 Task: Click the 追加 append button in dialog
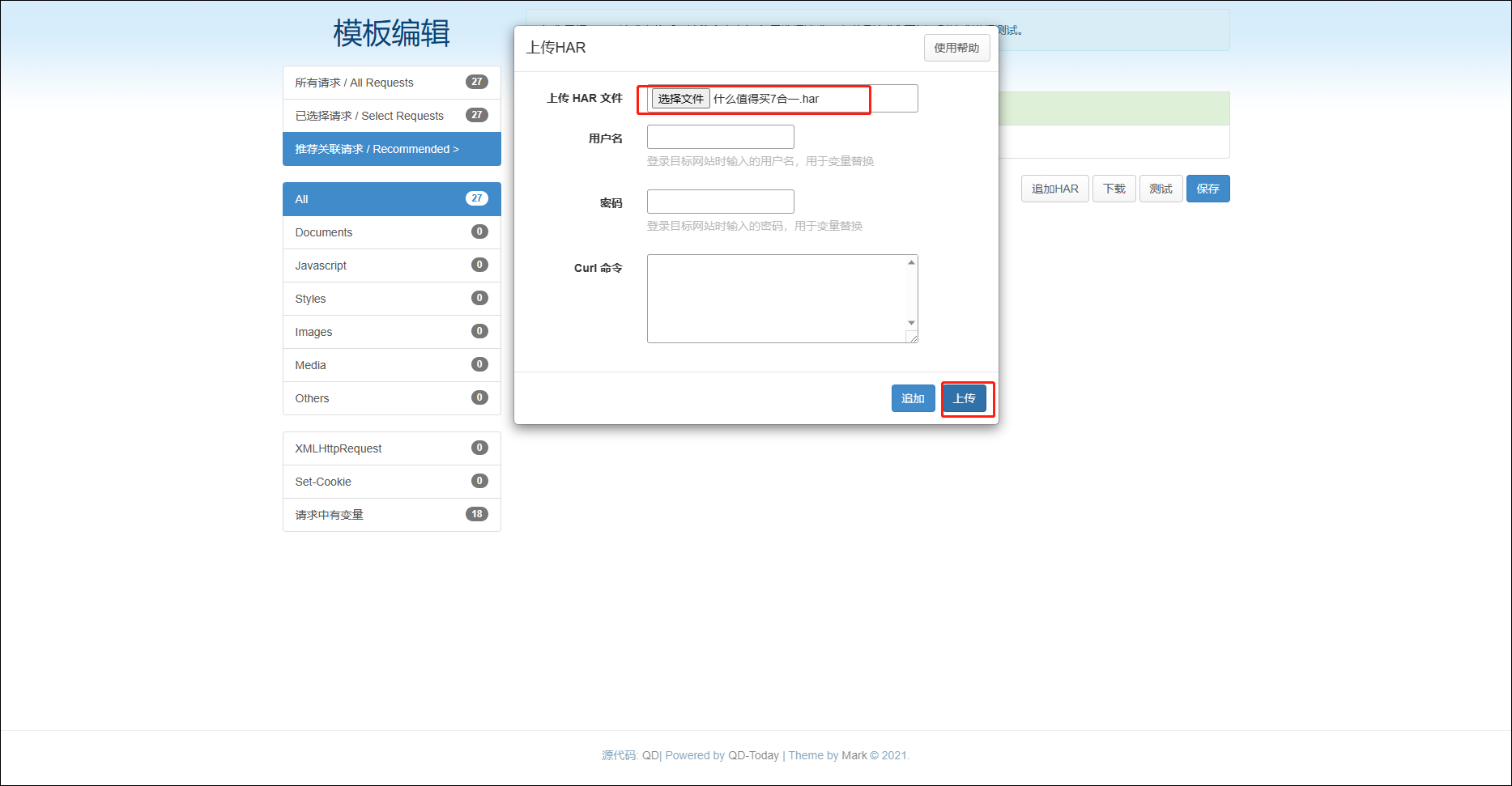point(913,398)
